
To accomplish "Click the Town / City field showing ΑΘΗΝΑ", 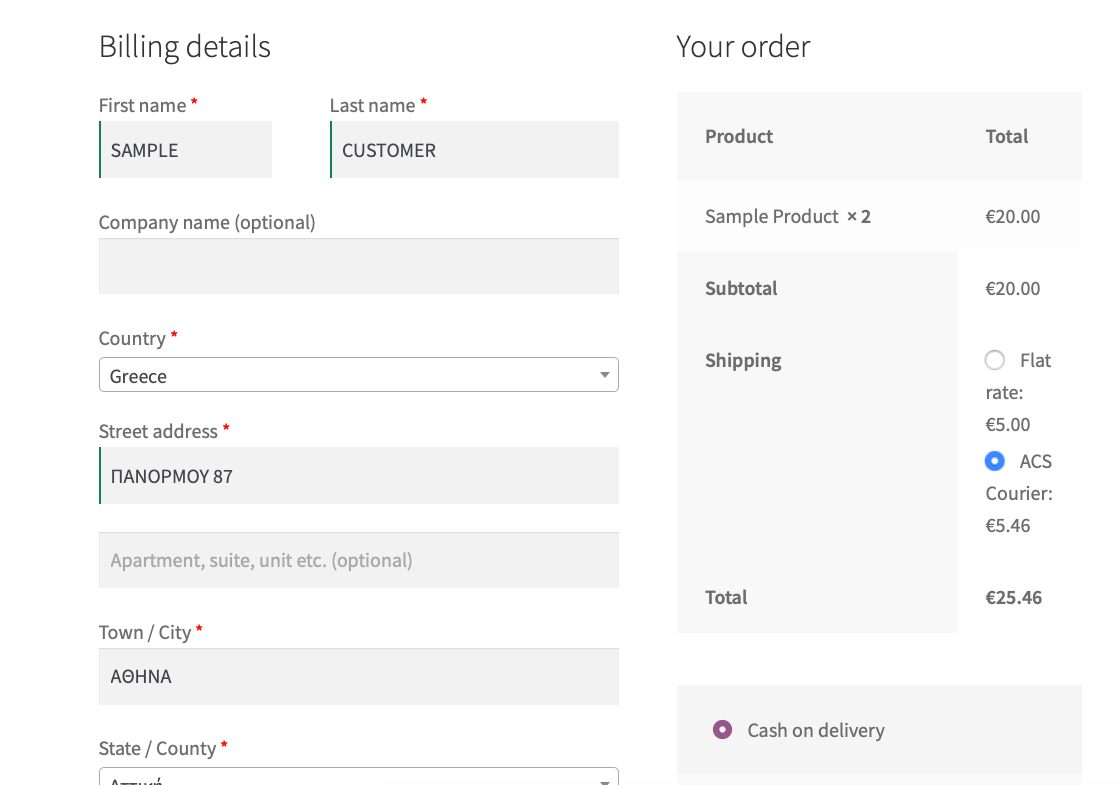I will [358, 676].
